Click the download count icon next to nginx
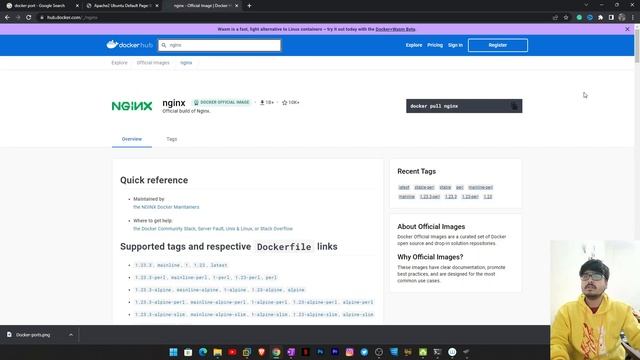 click(262, 102)
